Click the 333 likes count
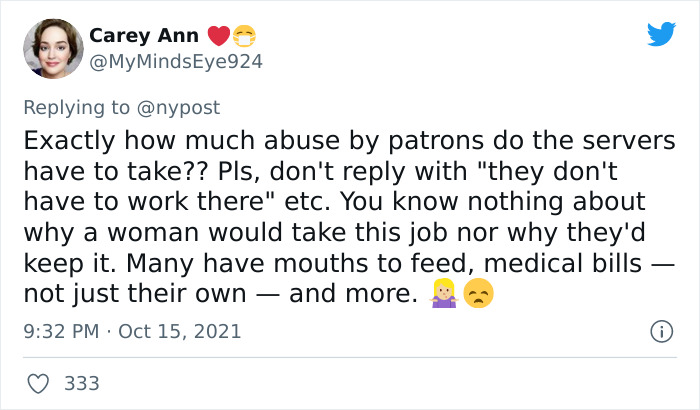 click(82, 383)
